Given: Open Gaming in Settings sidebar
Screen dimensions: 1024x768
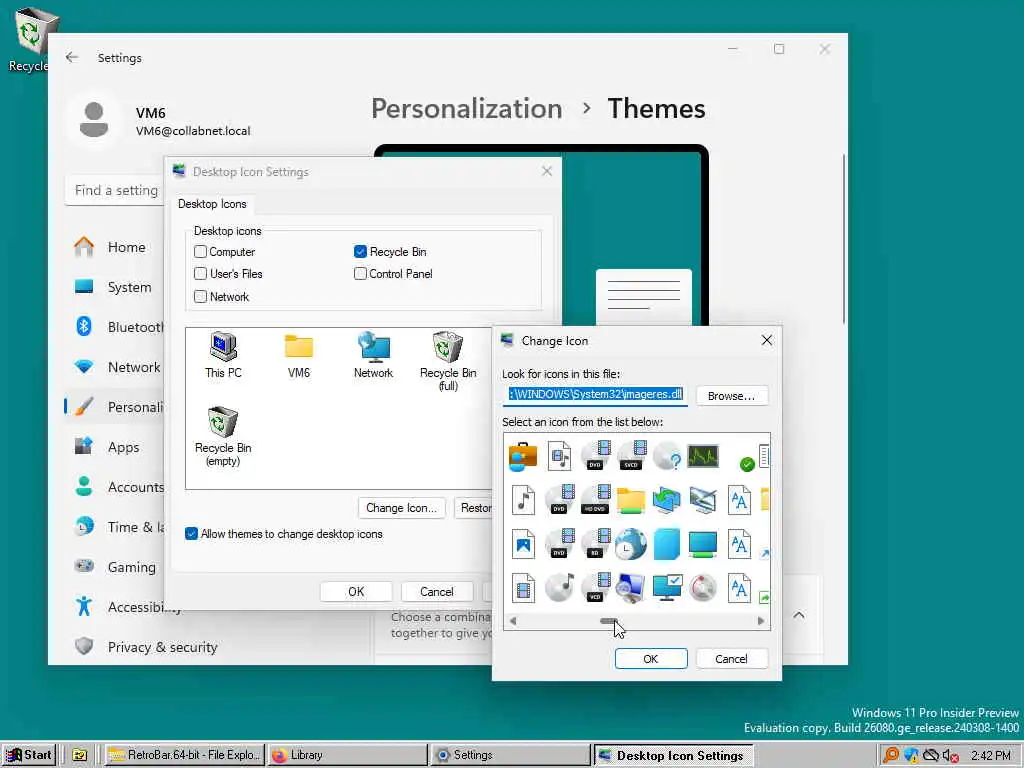Looking at the screenshot, I should (114, 567).
